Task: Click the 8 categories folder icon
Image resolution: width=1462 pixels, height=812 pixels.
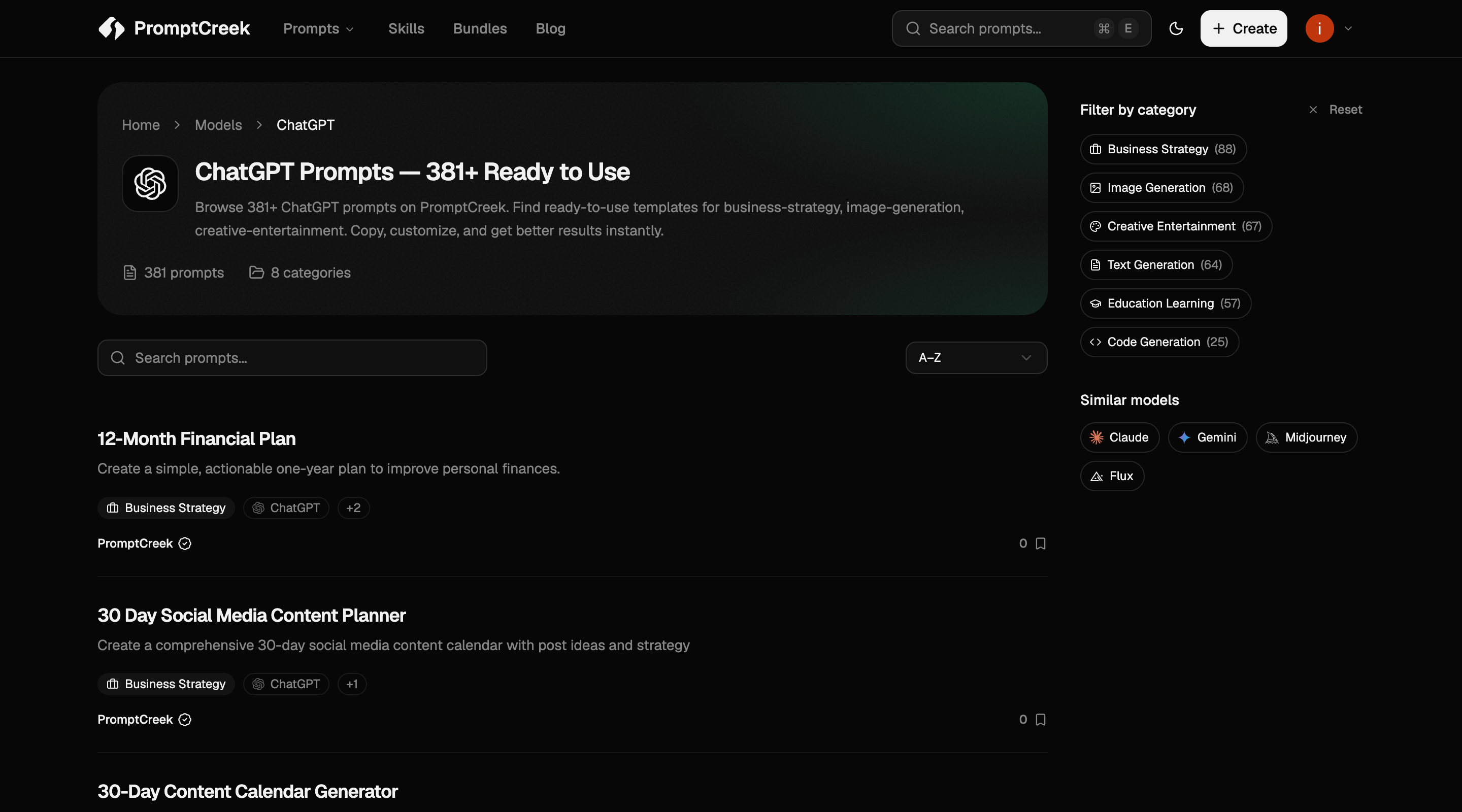Action: pos(256,273)
